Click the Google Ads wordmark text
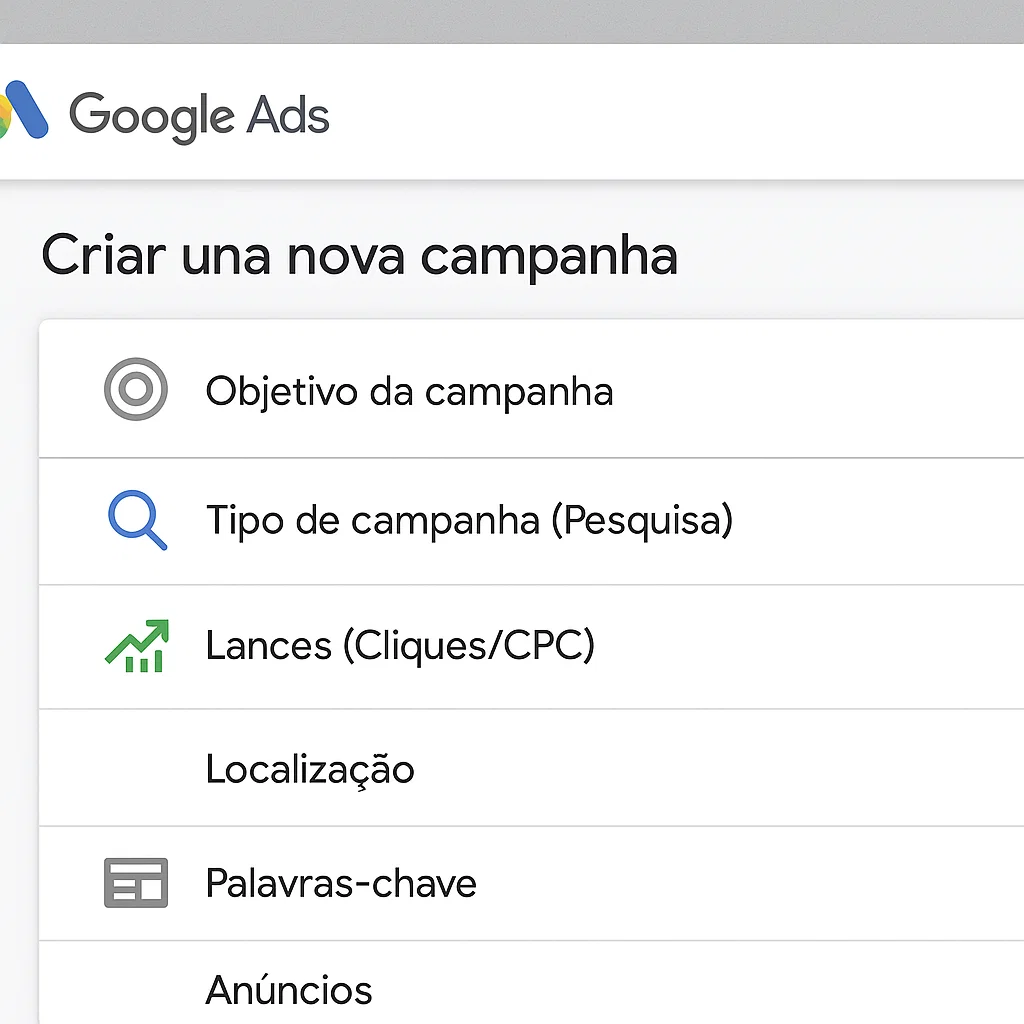Viewport: 1024px width, 1024px height. click(x=199, y=116)
